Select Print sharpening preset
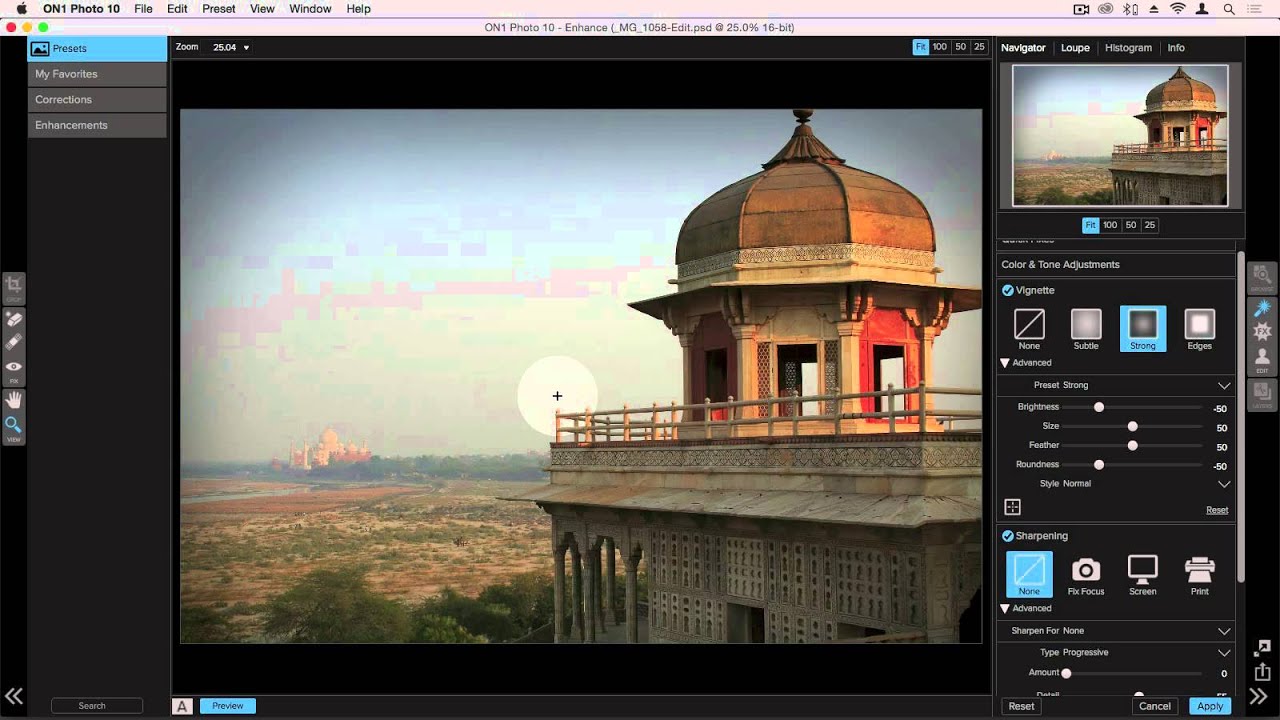Image resolution: width=1280 pixels, height=720 pixels. 1200,575
